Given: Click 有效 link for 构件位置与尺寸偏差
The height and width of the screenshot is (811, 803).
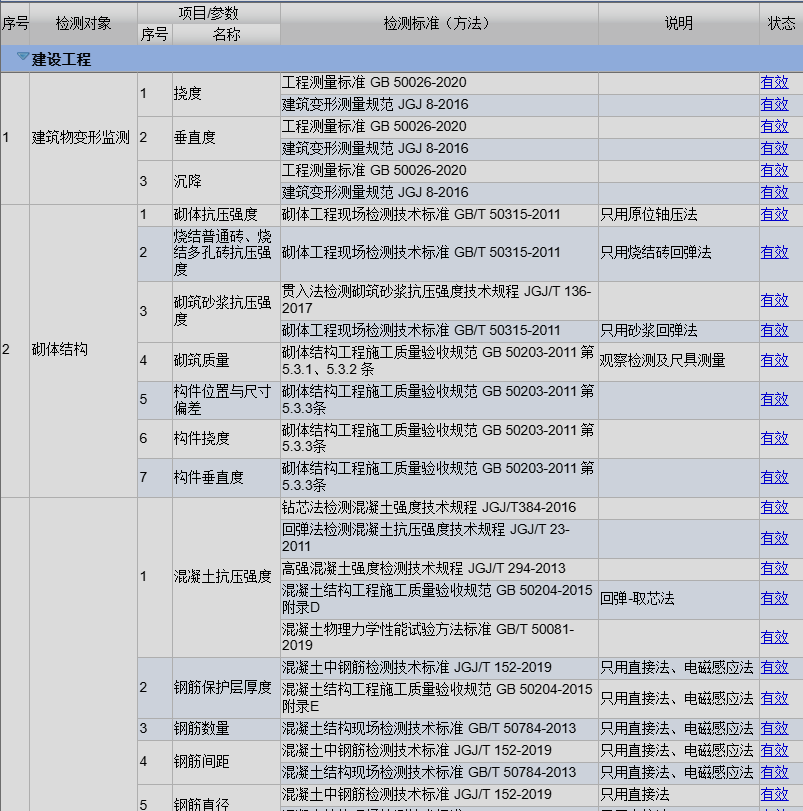Looking at the screenshot, I should [774, 399].
